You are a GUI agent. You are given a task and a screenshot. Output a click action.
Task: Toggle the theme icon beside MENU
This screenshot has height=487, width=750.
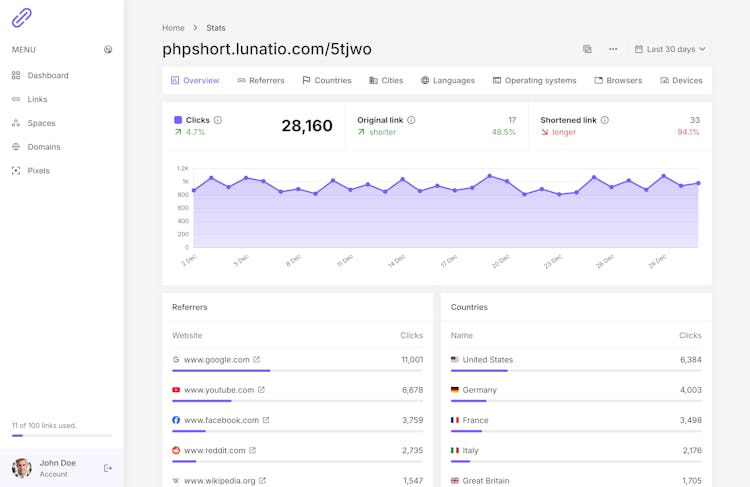(x=108, y=49)
